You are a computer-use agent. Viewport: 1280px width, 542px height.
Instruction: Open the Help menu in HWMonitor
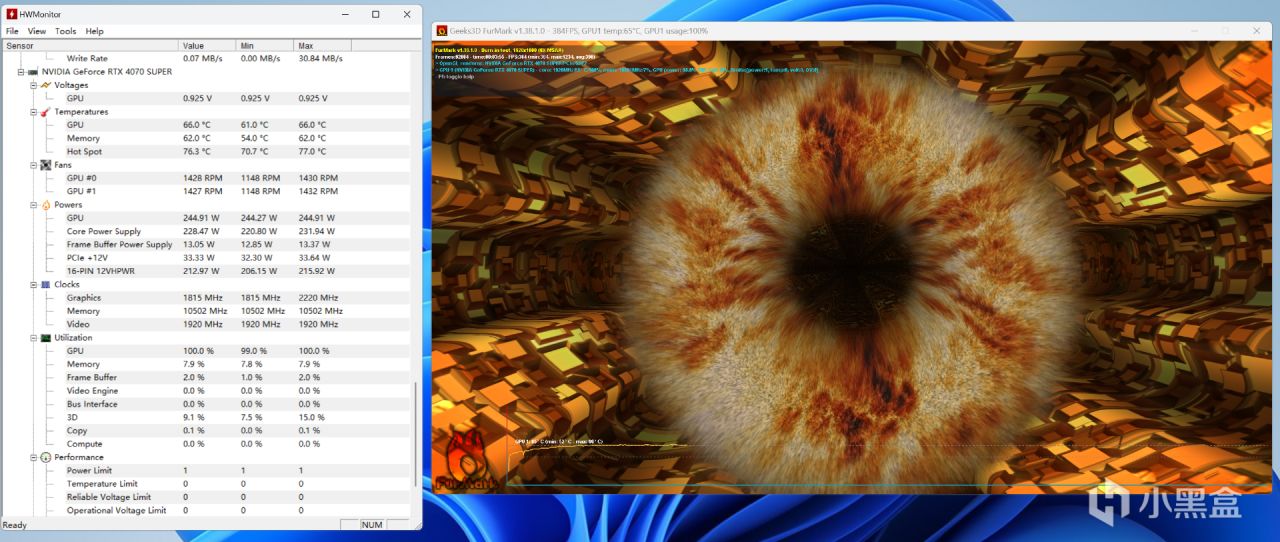pos(94,31)
